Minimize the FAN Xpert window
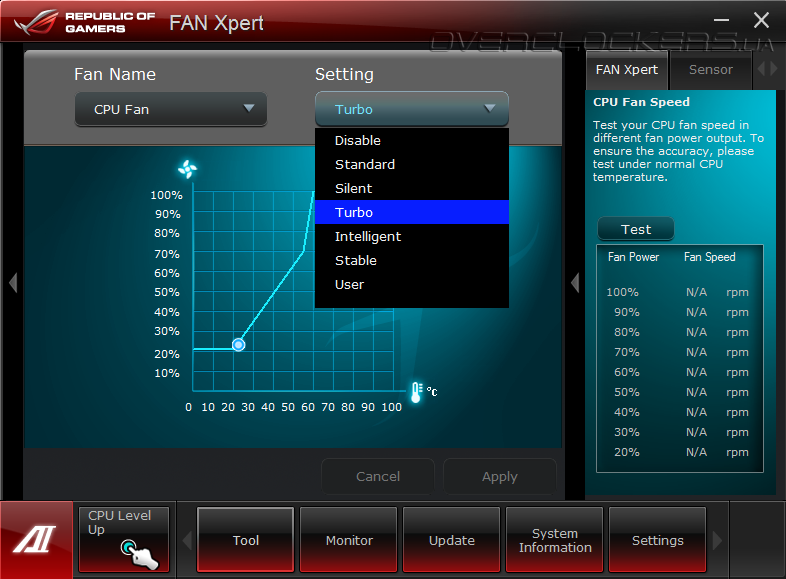Screen dimensions: 786x579 tap(721, 20)
